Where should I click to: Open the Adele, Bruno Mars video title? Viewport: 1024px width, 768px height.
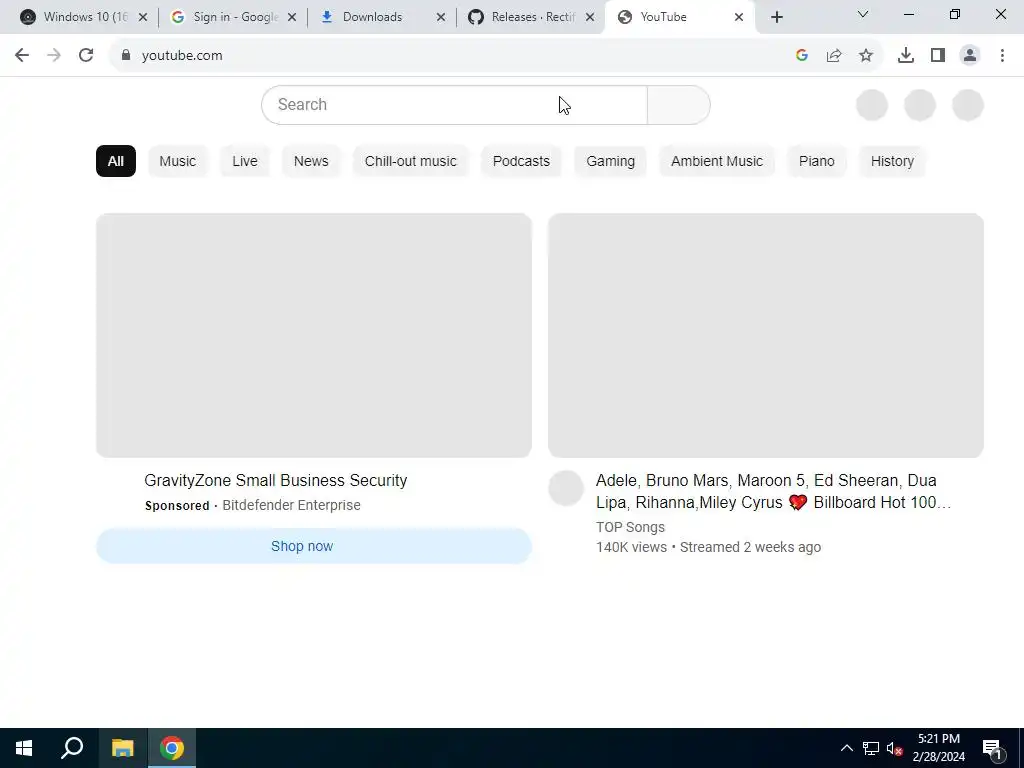773,492
